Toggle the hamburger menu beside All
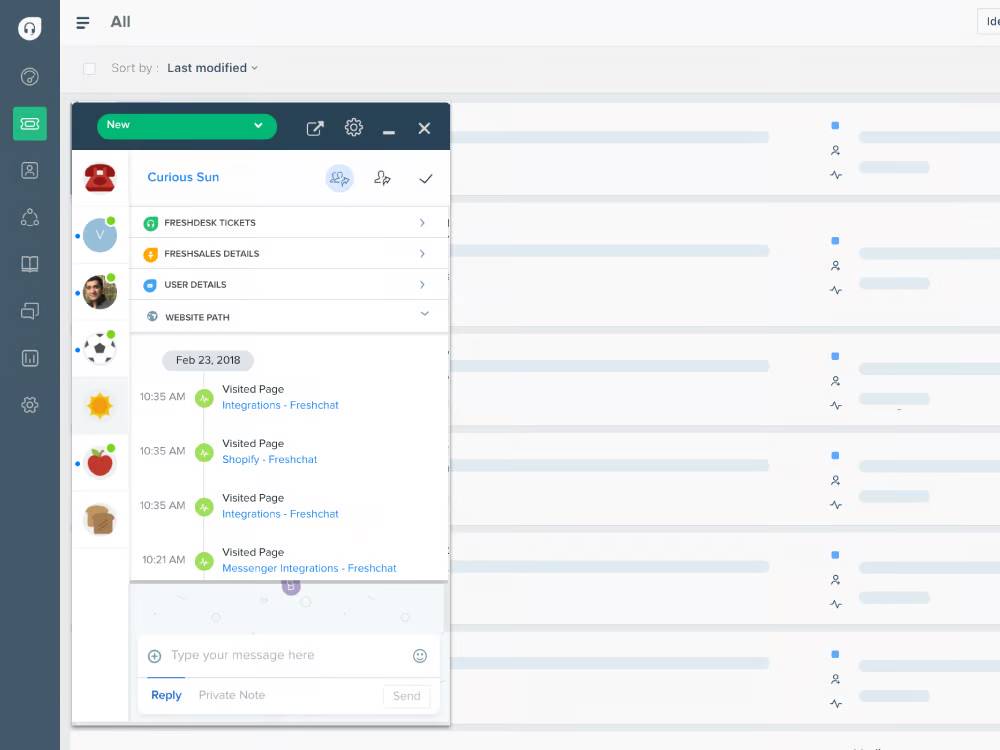The width and height of the screenshot is (1000, 750). (83, 23)
